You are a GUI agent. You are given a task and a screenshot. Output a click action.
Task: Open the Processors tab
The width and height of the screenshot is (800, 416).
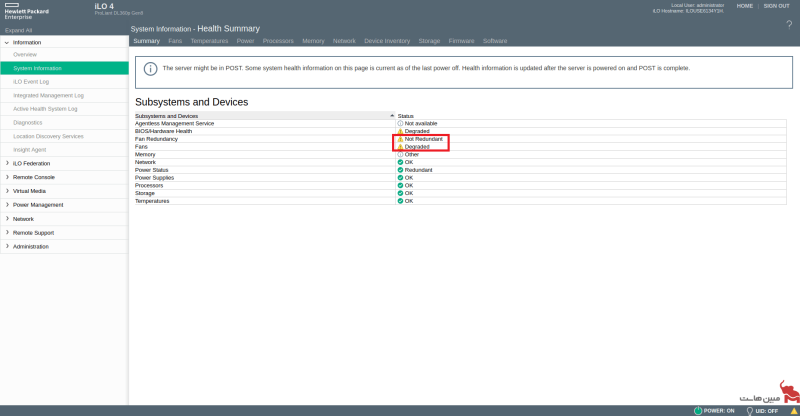tap(278, 41)
